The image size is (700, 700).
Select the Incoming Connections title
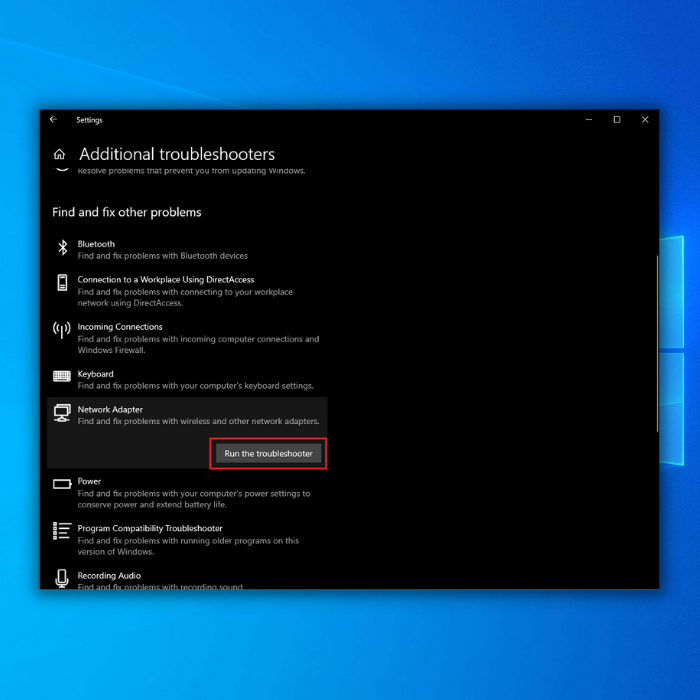click(120, 327)
